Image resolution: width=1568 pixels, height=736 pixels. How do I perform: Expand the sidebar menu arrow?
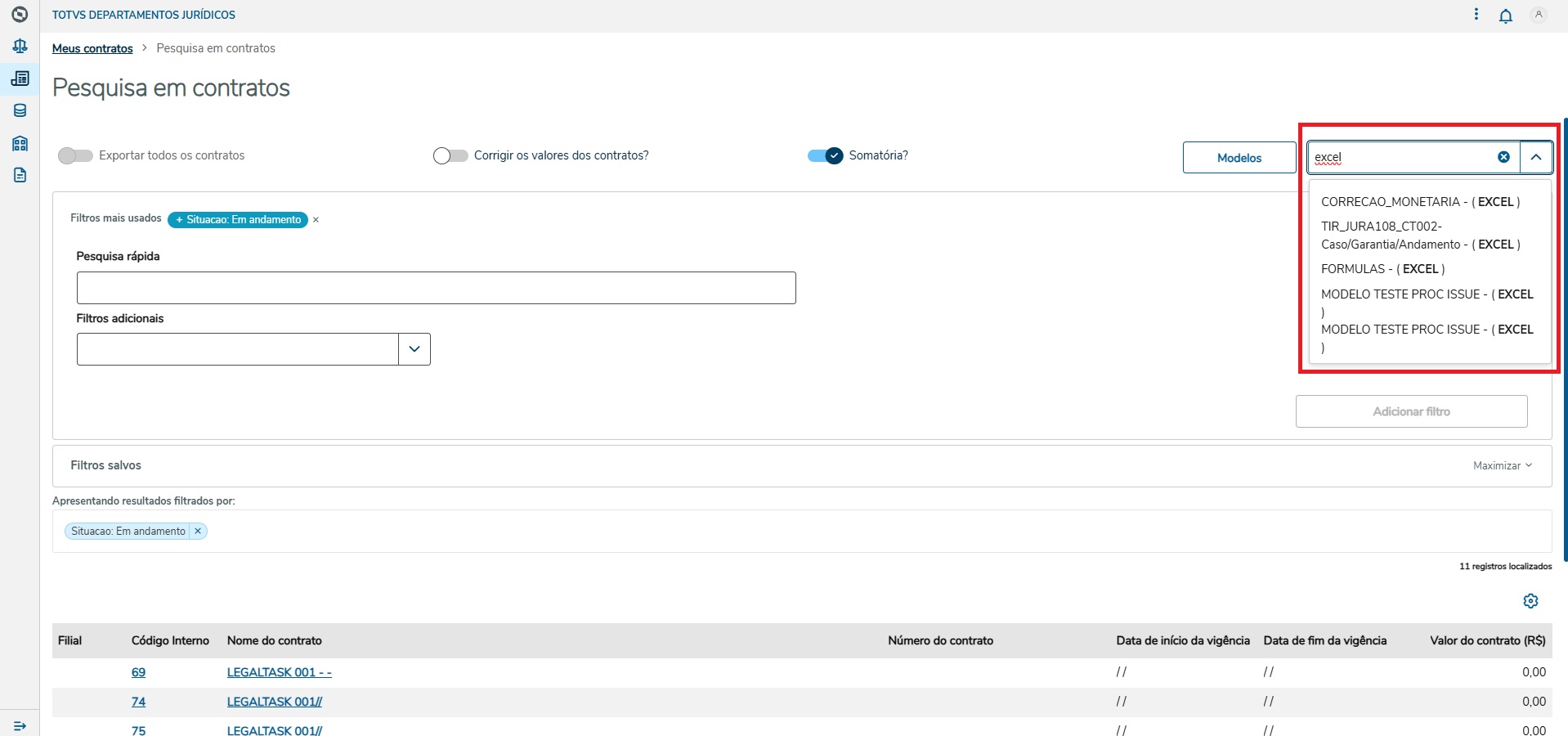point(20,726)
